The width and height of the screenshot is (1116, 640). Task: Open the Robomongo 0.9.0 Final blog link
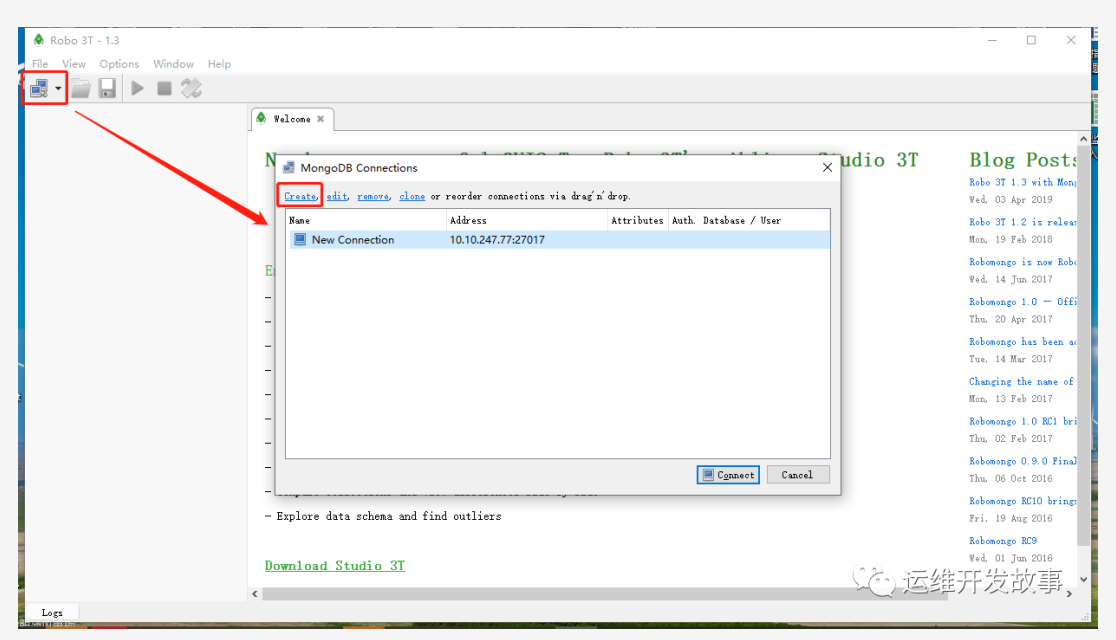point(1022,461)
